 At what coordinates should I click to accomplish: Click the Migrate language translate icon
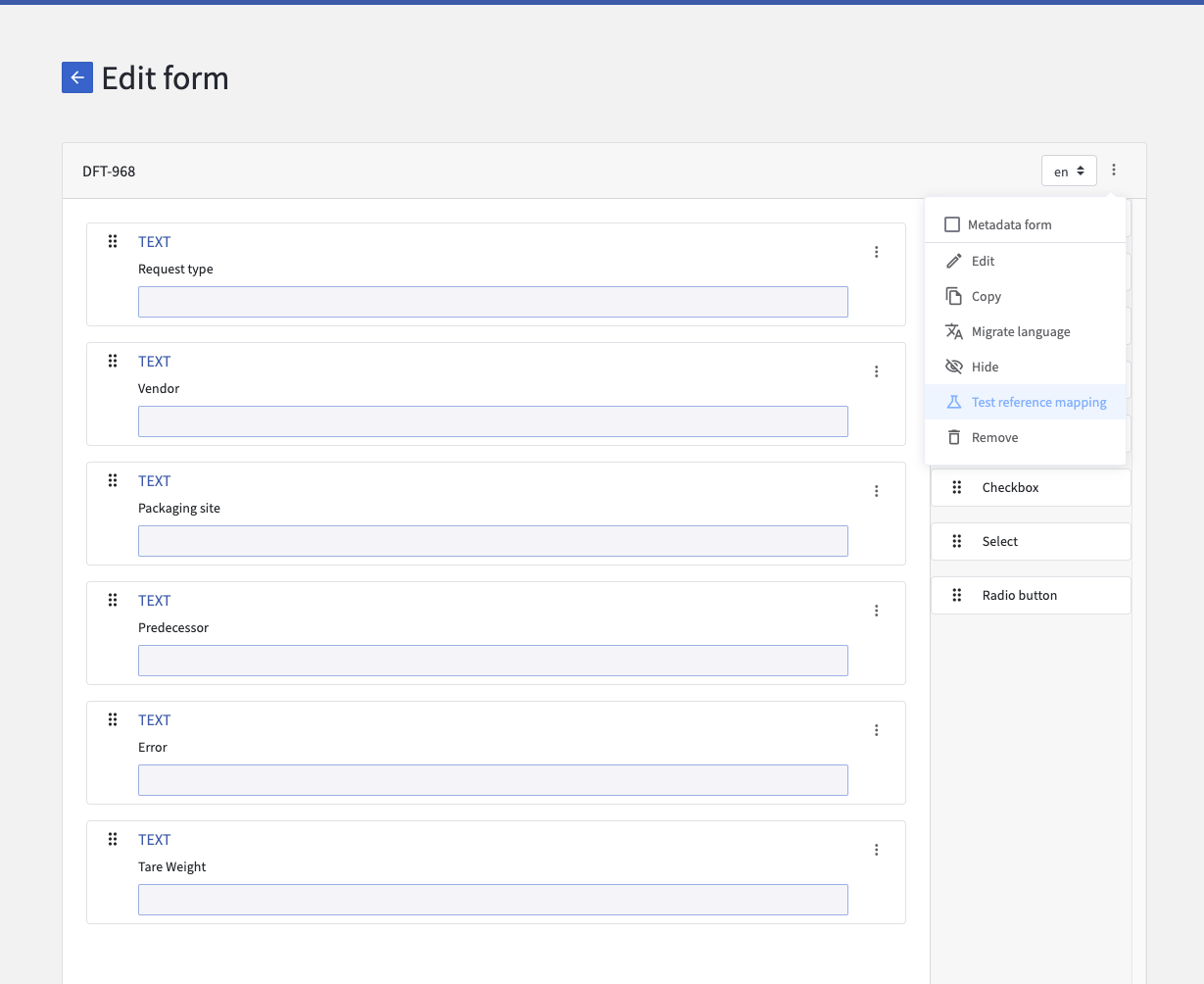point(953,332)
